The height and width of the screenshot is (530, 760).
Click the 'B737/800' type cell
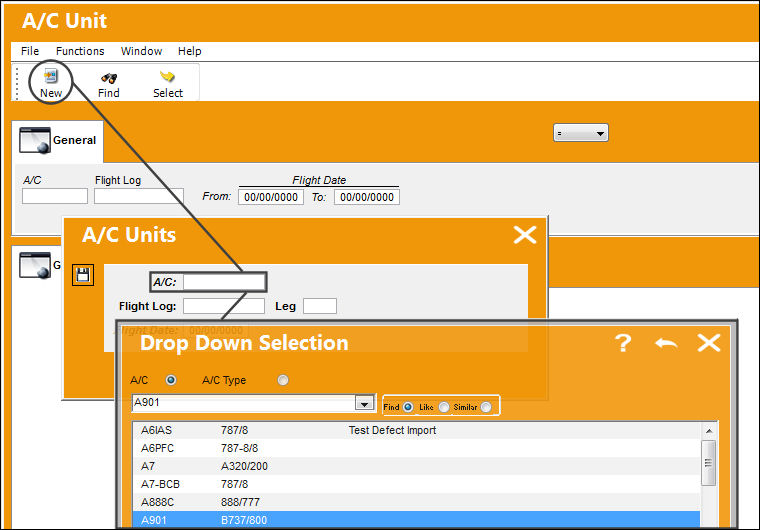coord(244,520)
